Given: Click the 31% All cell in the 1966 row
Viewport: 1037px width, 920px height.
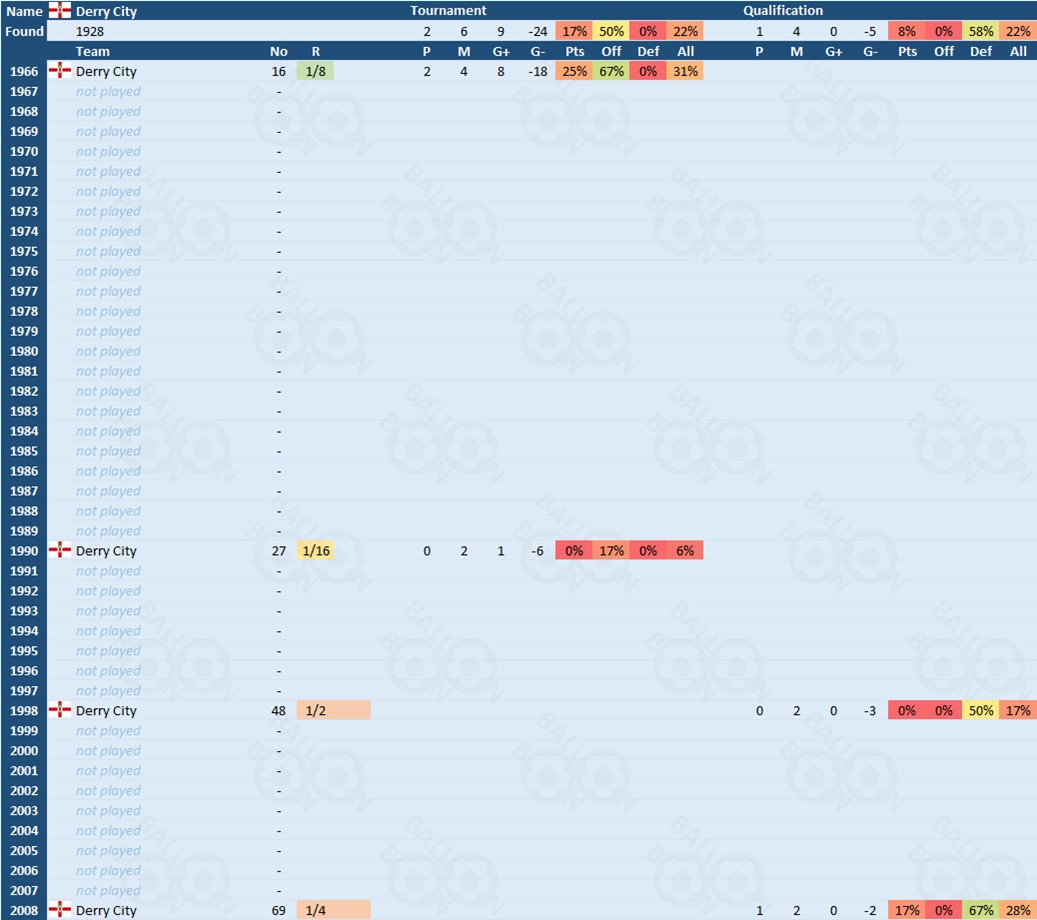Looking at the screenshot, I should pyautogui.click(x=685, y=71).
